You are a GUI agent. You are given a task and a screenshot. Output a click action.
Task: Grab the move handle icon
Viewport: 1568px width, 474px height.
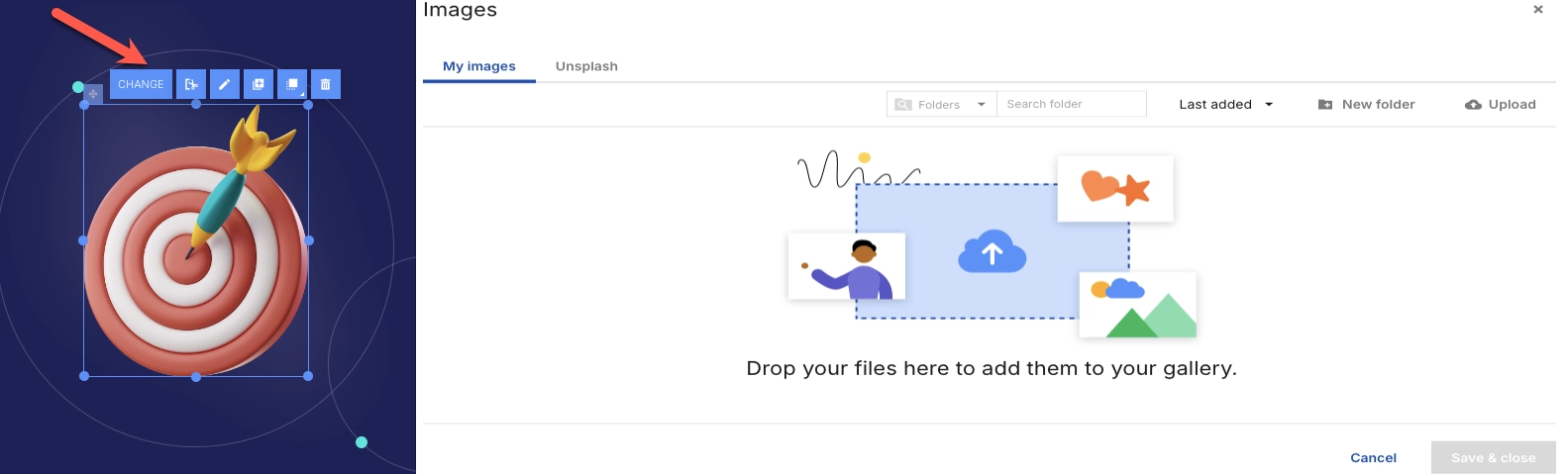click(92, 94)
